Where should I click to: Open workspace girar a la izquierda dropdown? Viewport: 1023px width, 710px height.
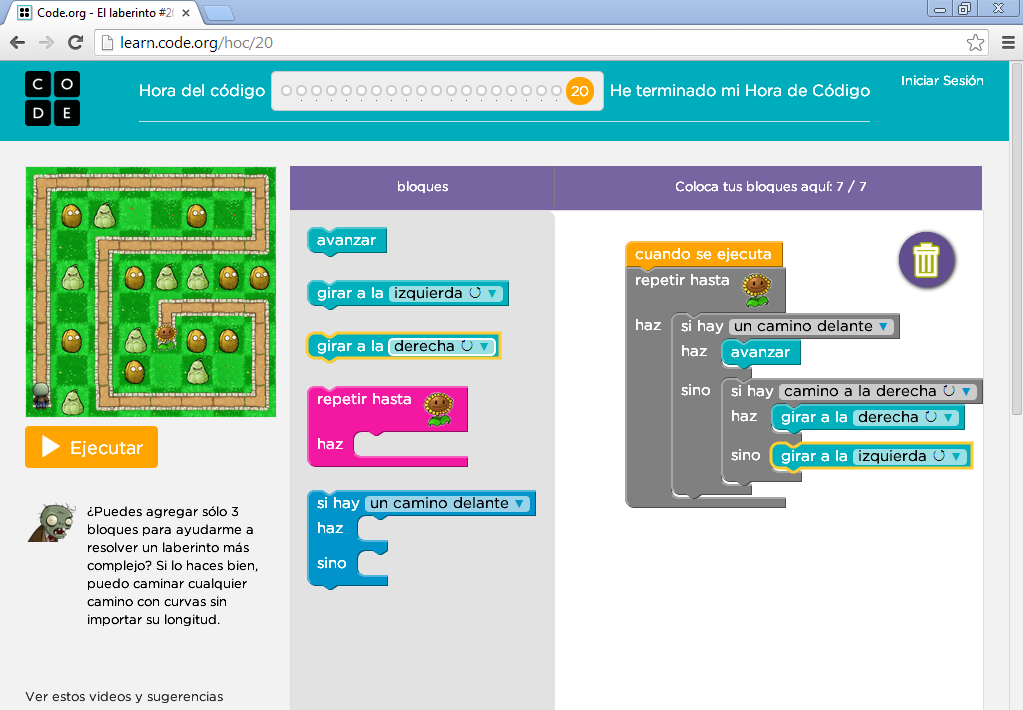click(x=956, y=457)
